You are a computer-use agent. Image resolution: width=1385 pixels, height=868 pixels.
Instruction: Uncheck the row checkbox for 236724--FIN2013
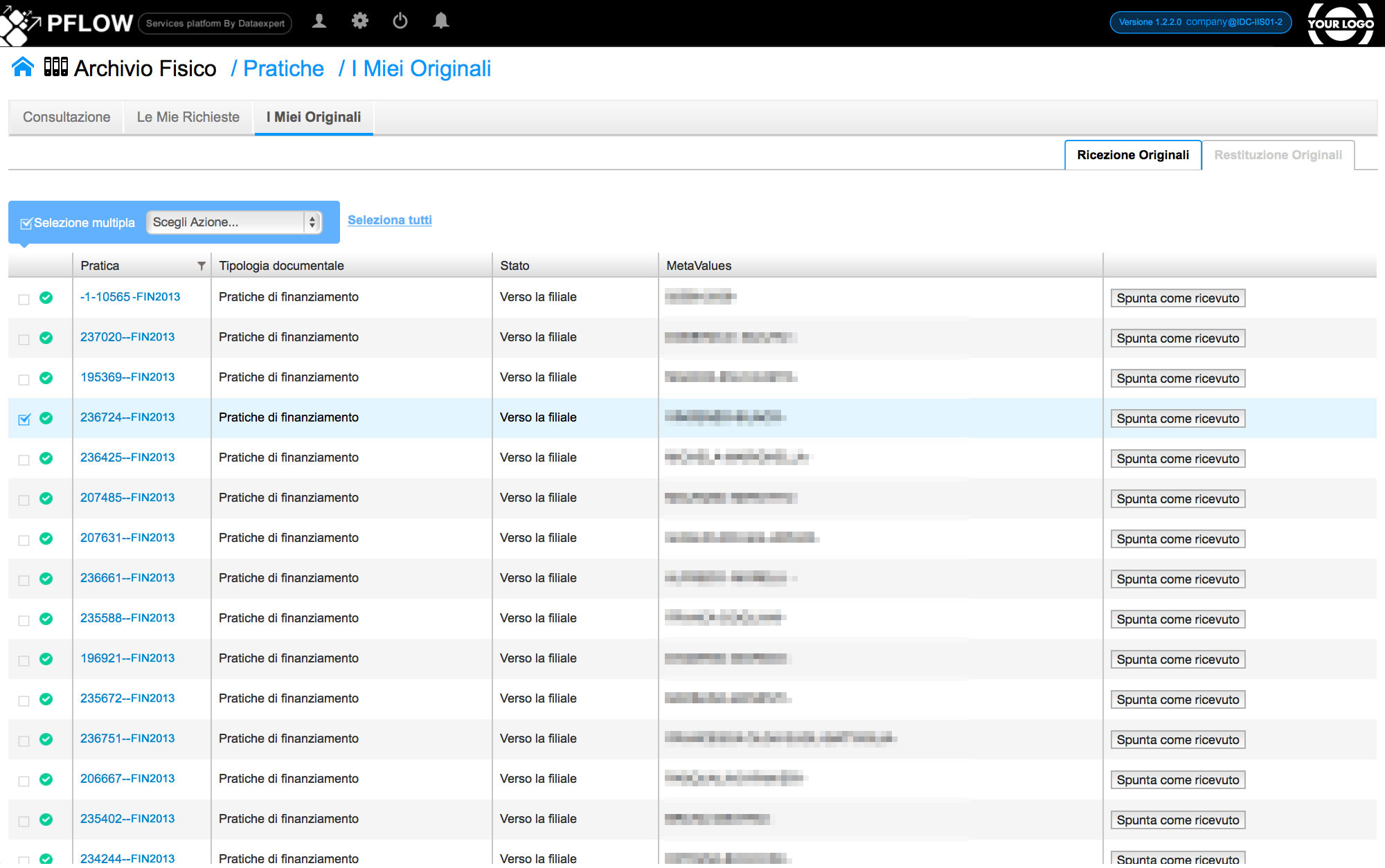tap(24, 419)
